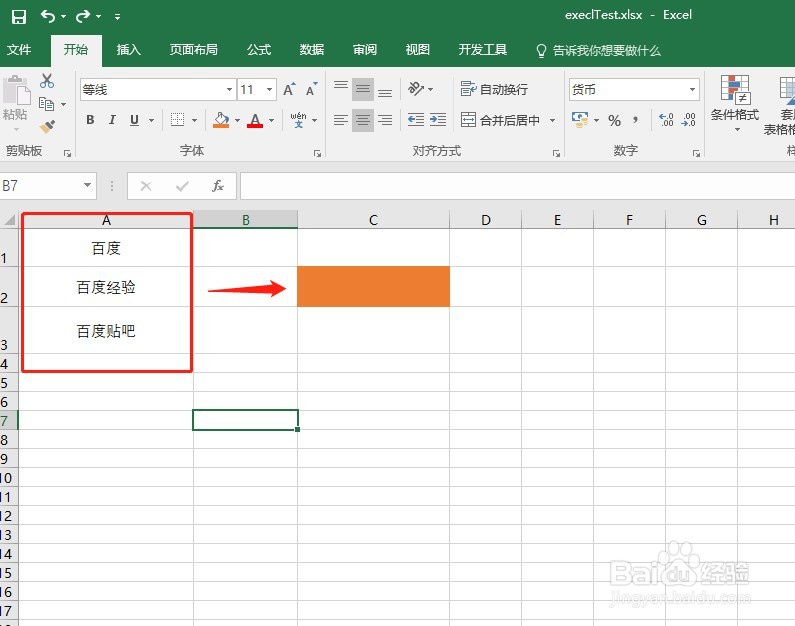Click the Name Box showing B7
Viewport: 795px width, 626px height.
41,186
